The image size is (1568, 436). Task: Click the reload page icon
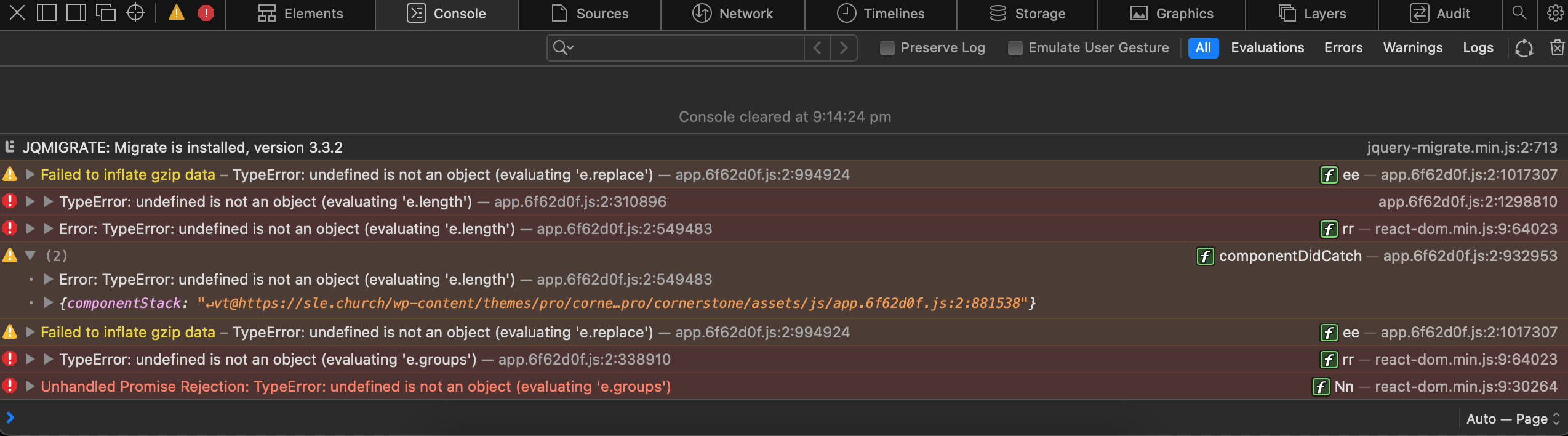coord(1524,47)
